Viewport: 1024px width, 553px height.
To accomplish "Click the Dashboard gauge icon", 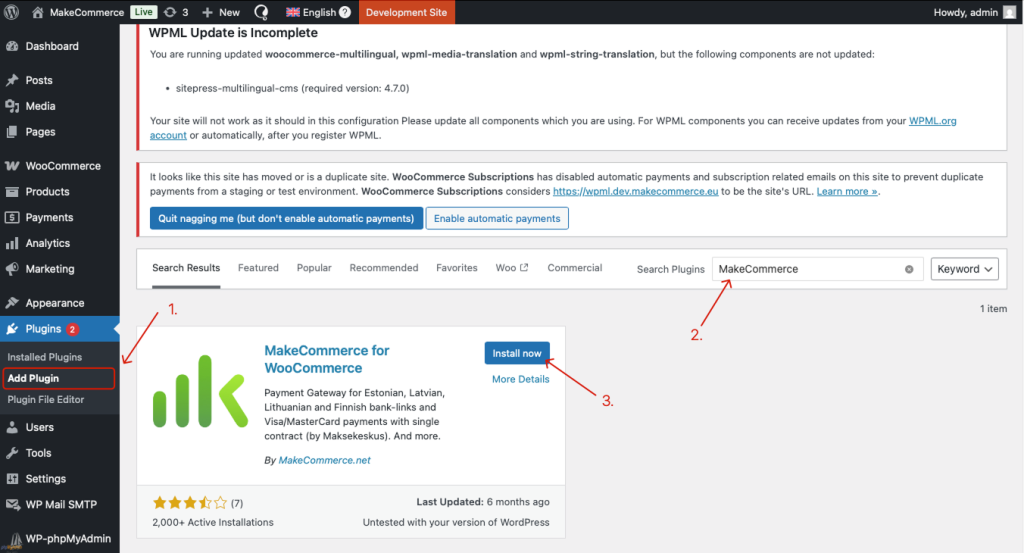I will (x=12, y=46).
